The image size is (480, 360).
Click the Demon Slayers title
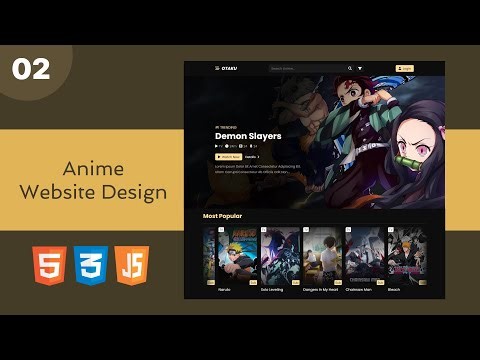click(248, 136)
